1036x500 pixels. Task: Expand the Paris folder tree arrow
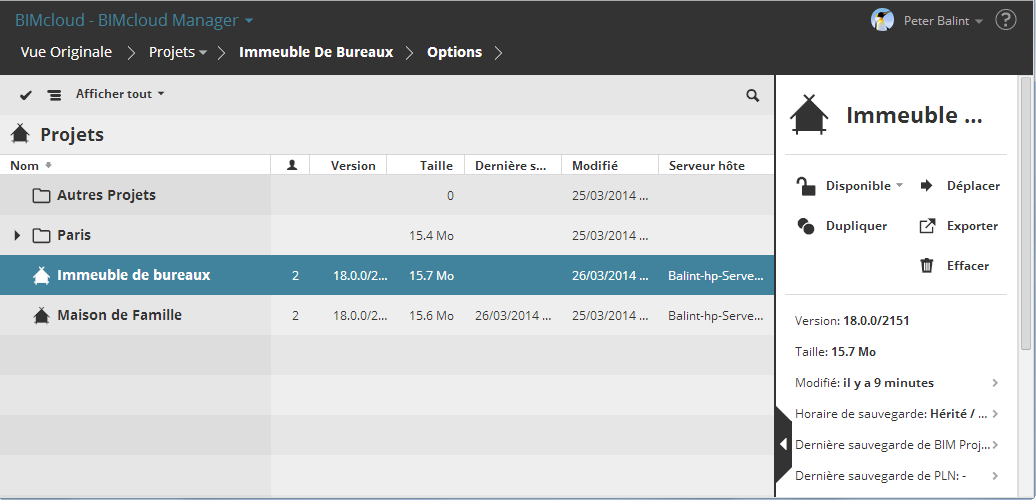click(x=17, y=236)
